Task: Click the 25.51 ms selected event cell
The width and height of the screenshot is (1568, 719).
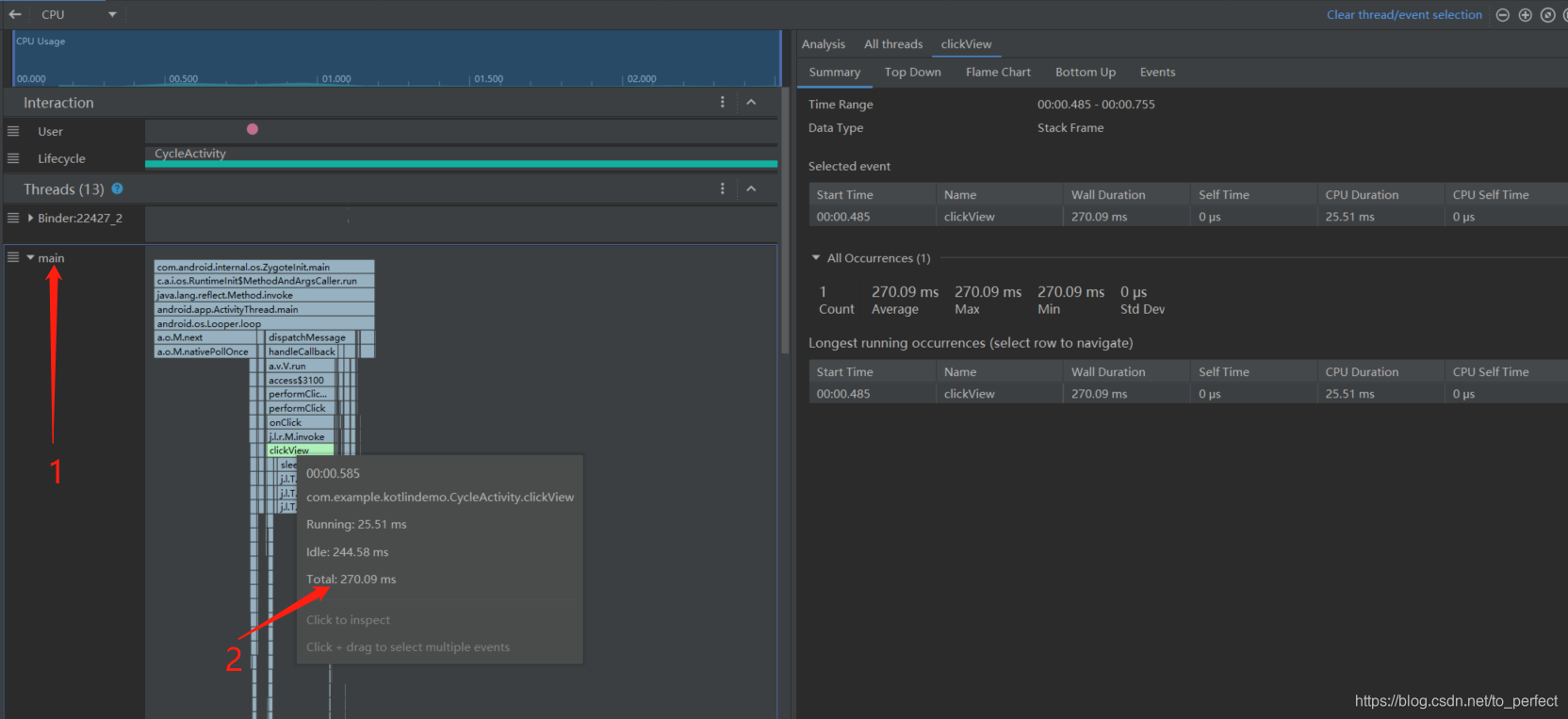Action: coord(1349,217)
